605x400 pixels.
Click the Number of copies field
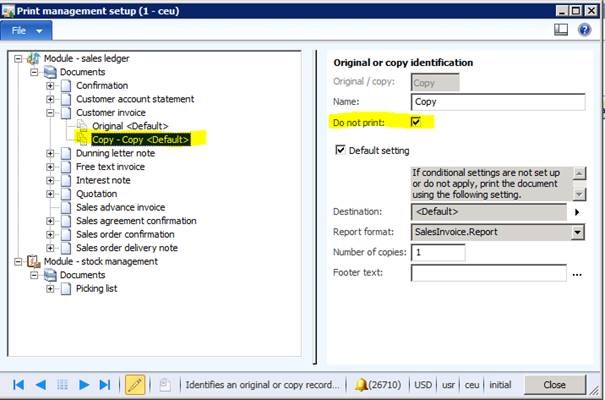click(x=437, y=252)
